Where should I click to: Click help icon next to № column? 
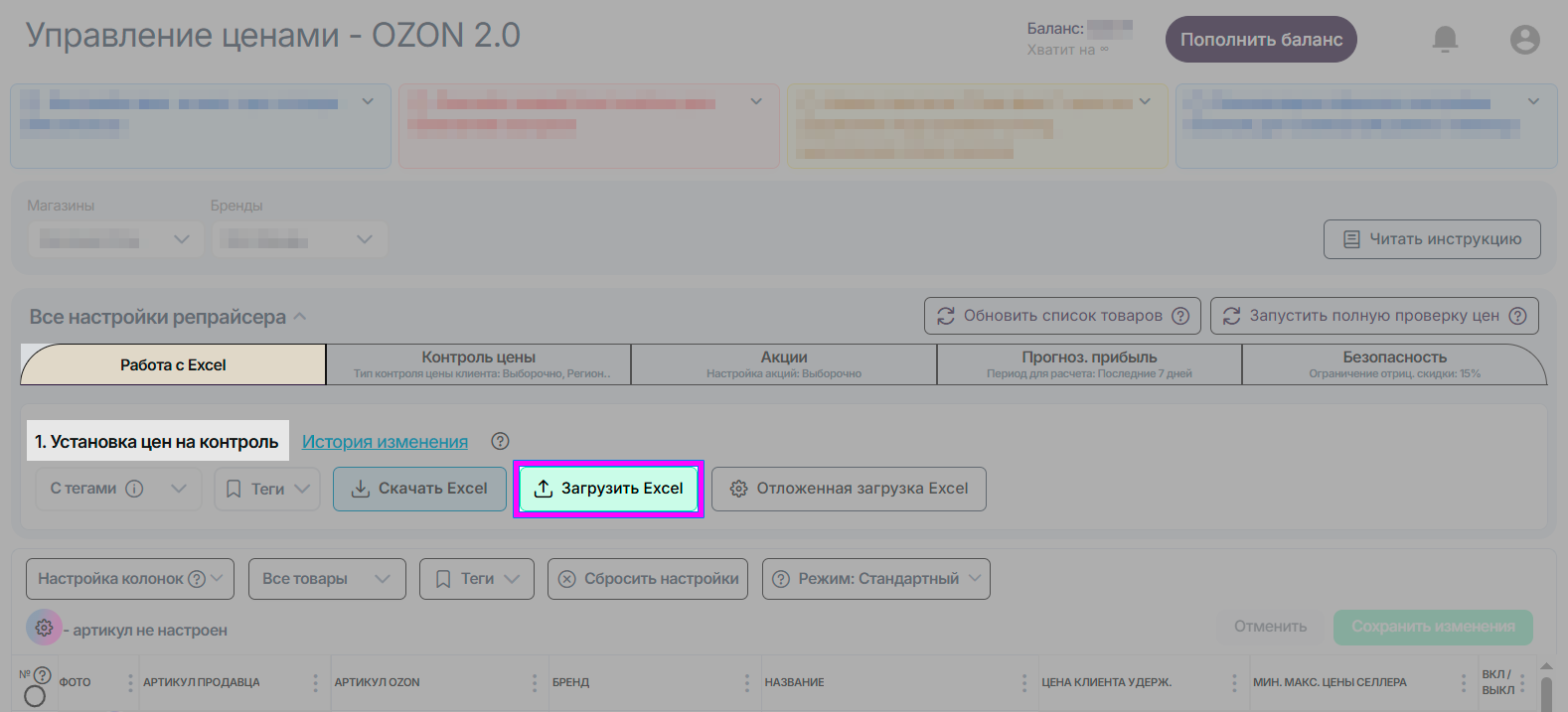[42, 674]
